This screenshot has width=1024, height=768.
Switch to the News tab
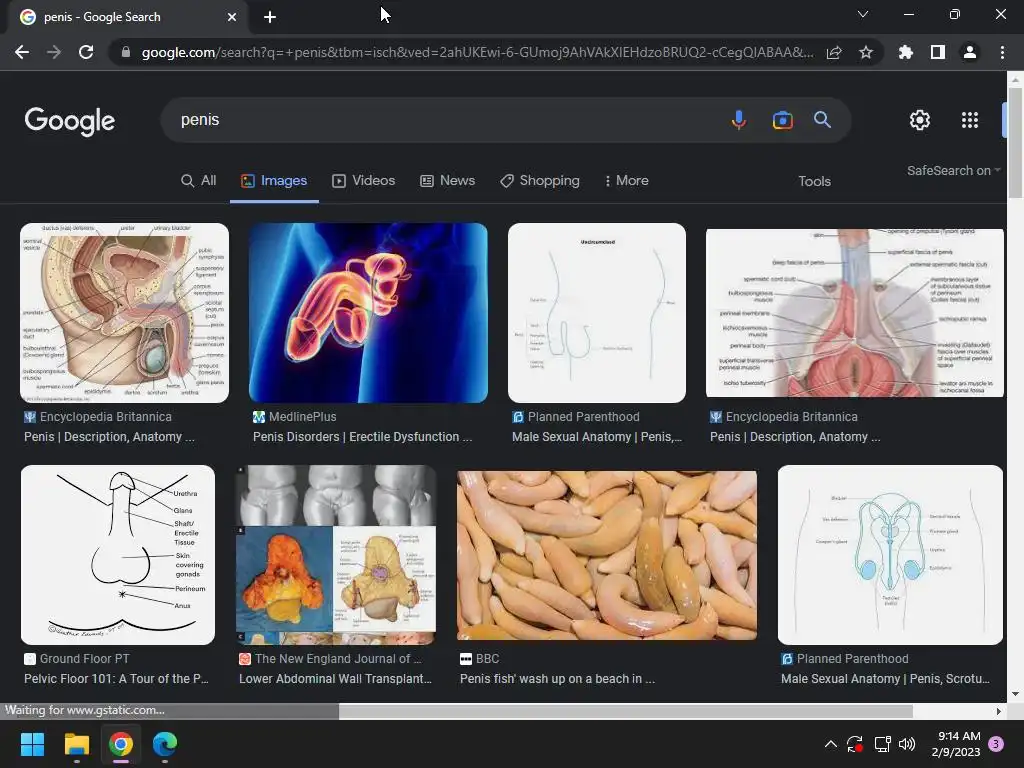447,181
